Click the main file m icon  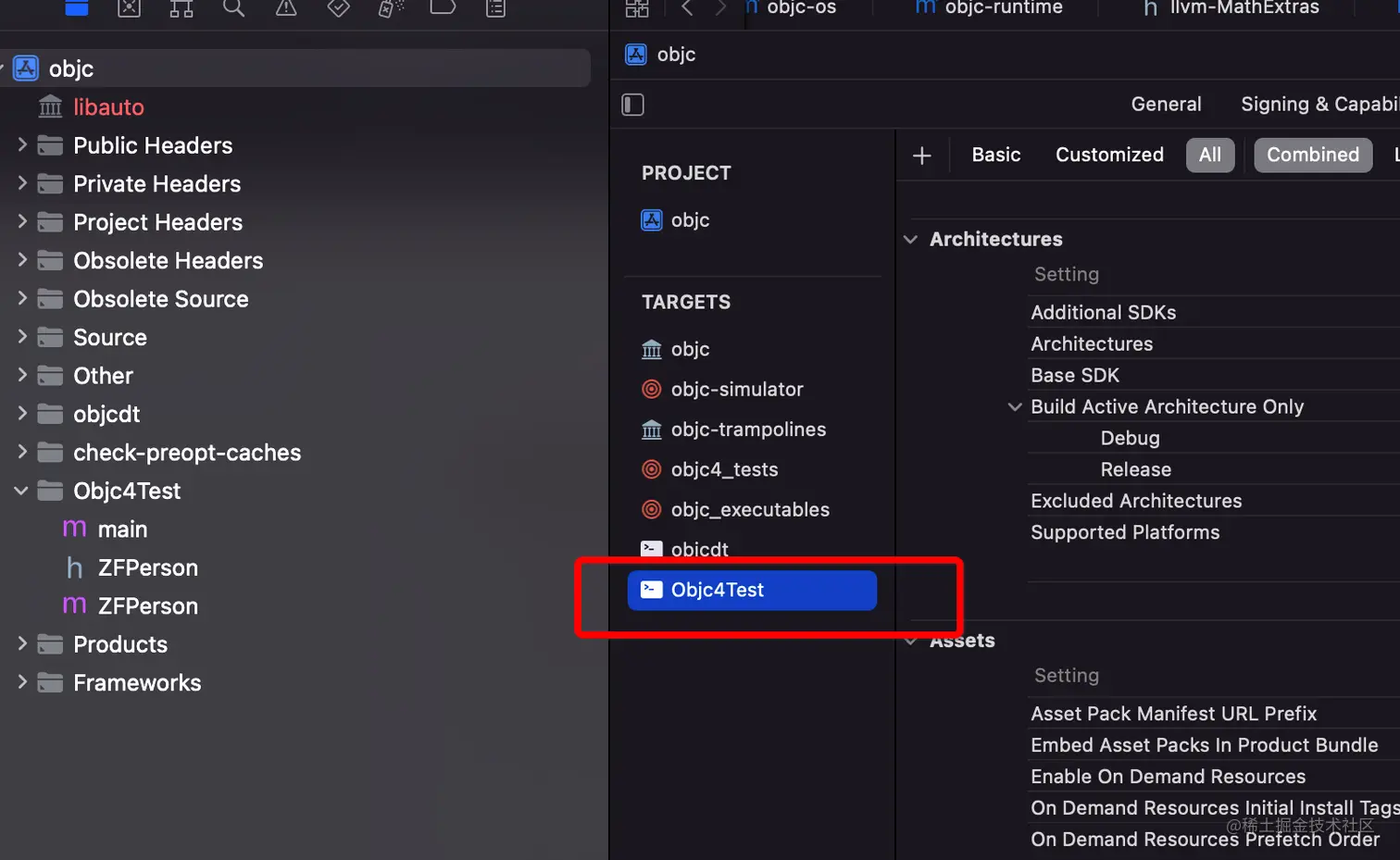(74, 530)
